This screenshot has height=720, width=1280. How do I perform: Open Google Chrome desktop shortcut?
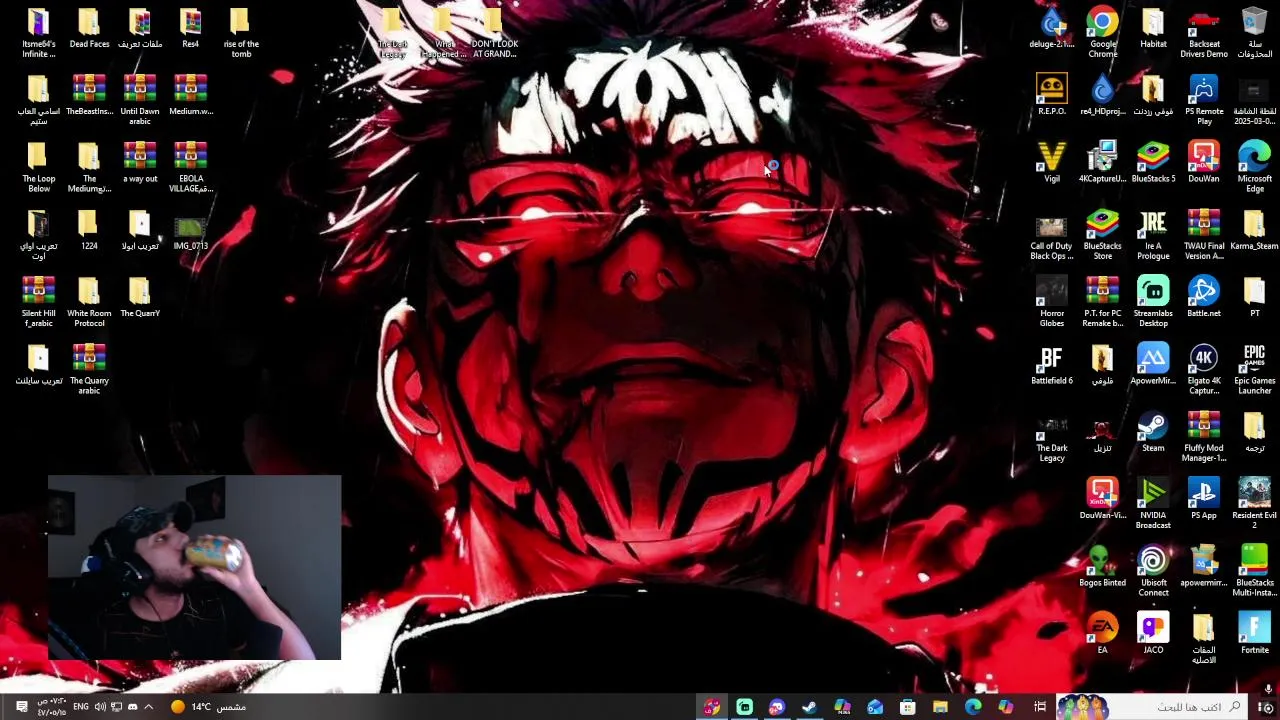pyautogui.click(x=1102, y=31)
